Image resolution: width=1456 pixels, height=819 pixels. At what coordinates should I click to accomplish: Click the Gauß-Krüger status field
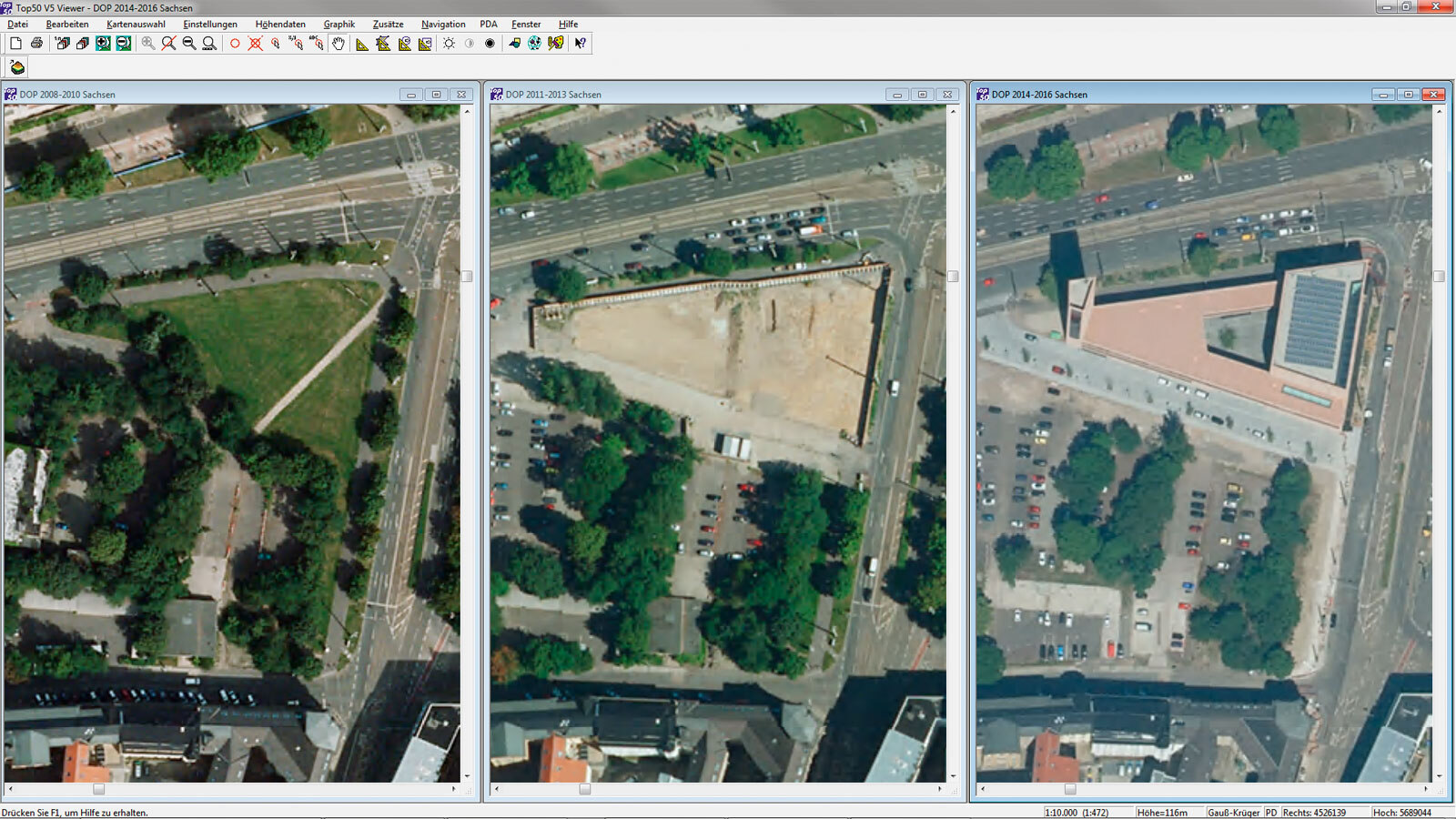click(1234, 812)
